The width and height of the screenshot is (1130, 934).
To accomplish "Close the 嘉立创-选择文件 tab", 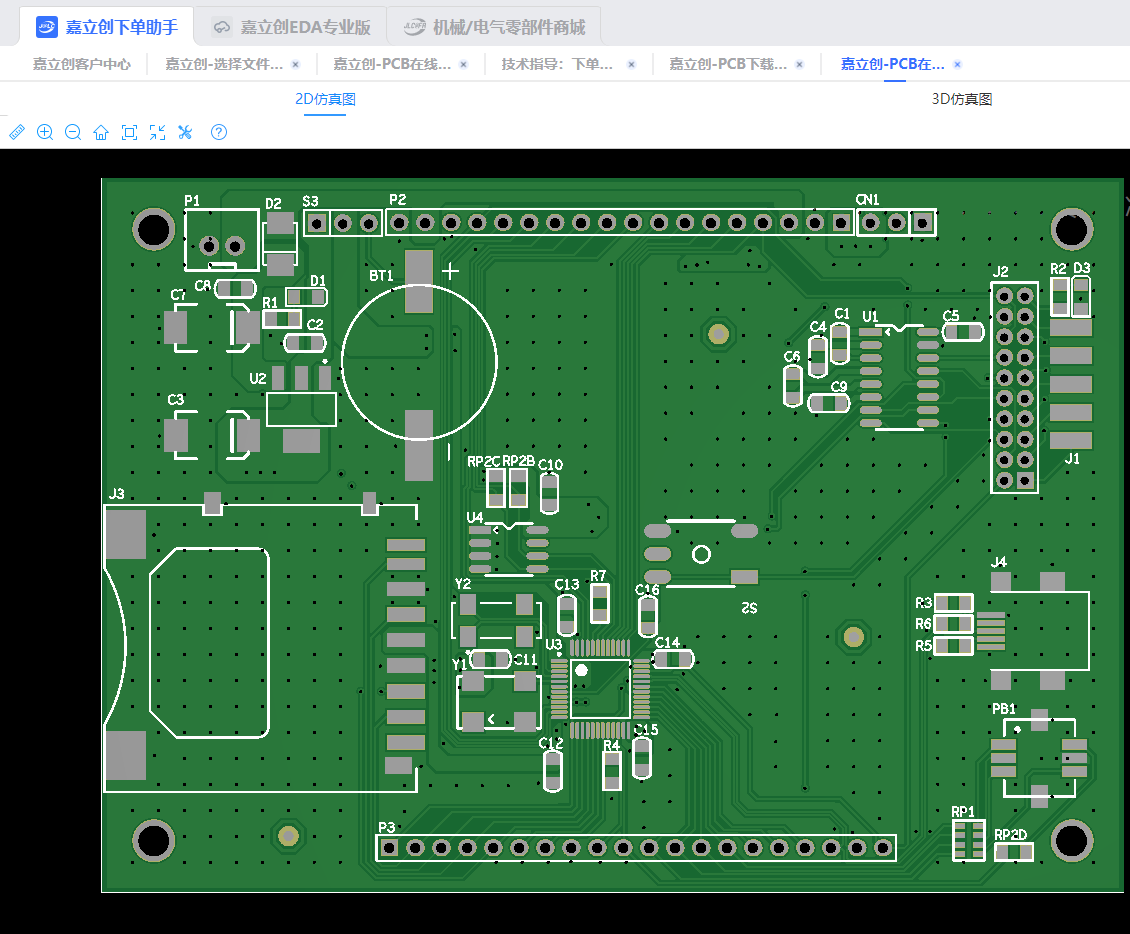I will (x=295, y=64).
